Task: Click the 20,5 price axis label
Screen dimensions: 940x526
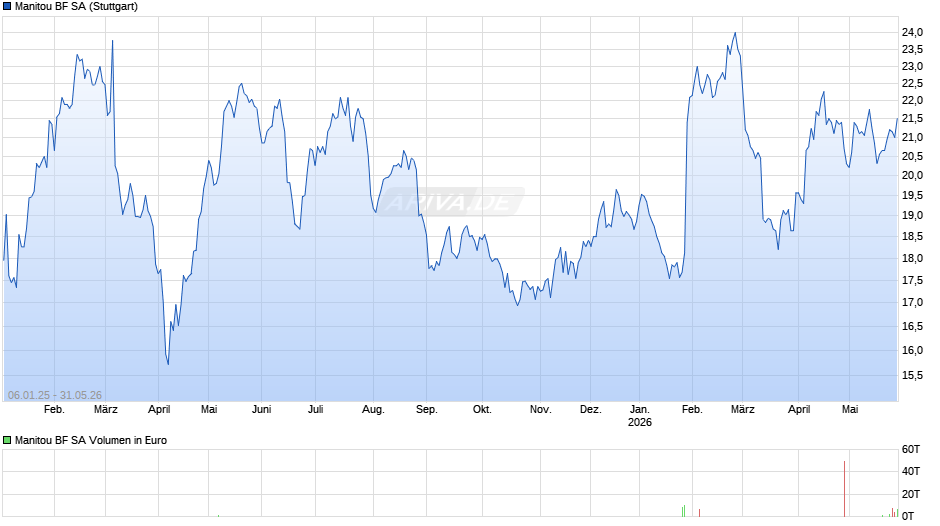Action: click(x=912, y=157)
